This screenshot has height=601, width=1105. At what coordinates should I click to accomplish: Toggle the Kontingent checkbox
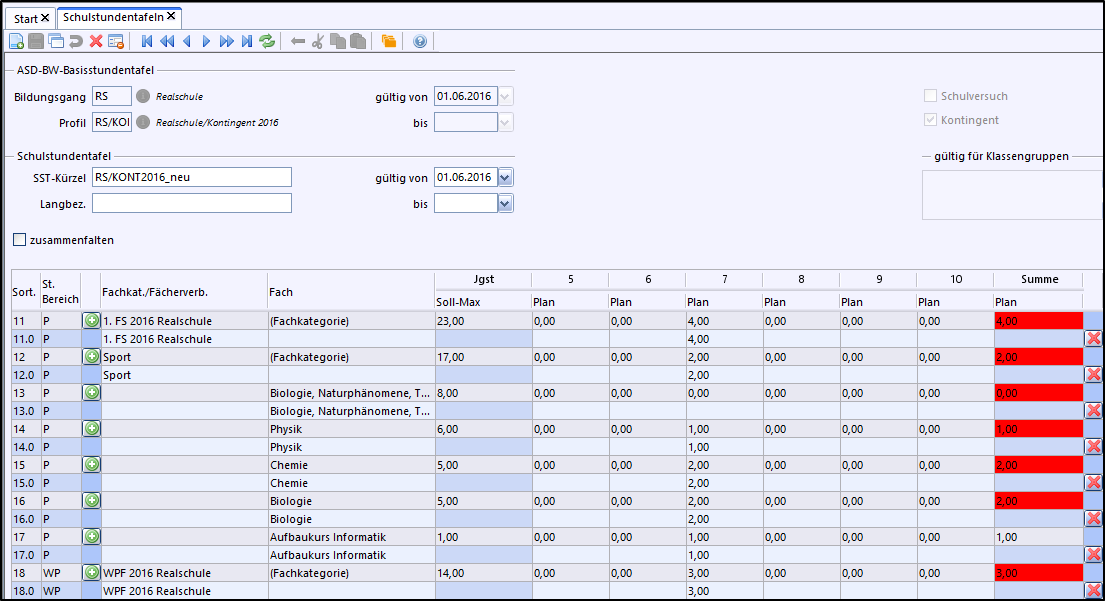[x=931, y=120]
